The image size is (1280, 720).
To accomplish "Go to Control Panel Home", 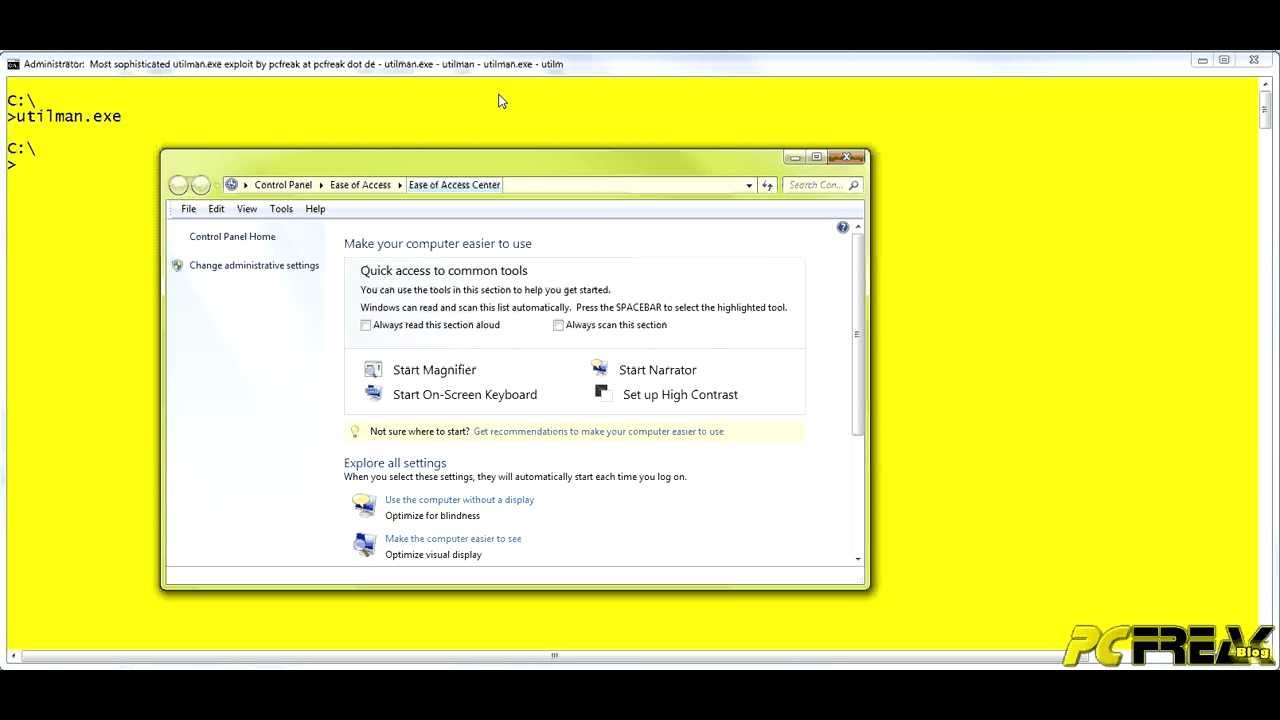I will click(x=232, y=237).
